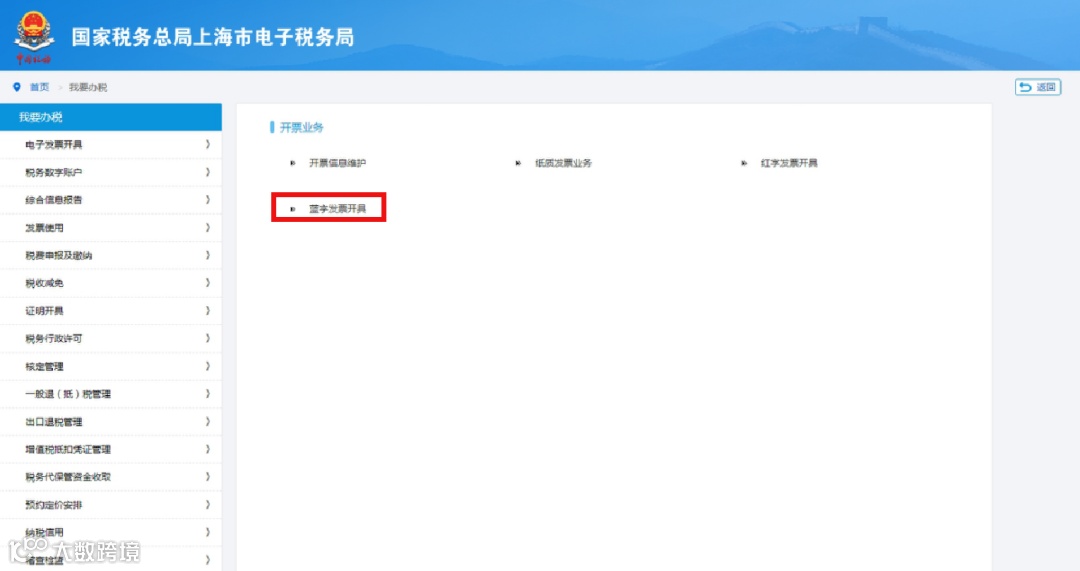The image size is (1080, 571).
Task: Click the 返回 button
Action: point(1038,87)
